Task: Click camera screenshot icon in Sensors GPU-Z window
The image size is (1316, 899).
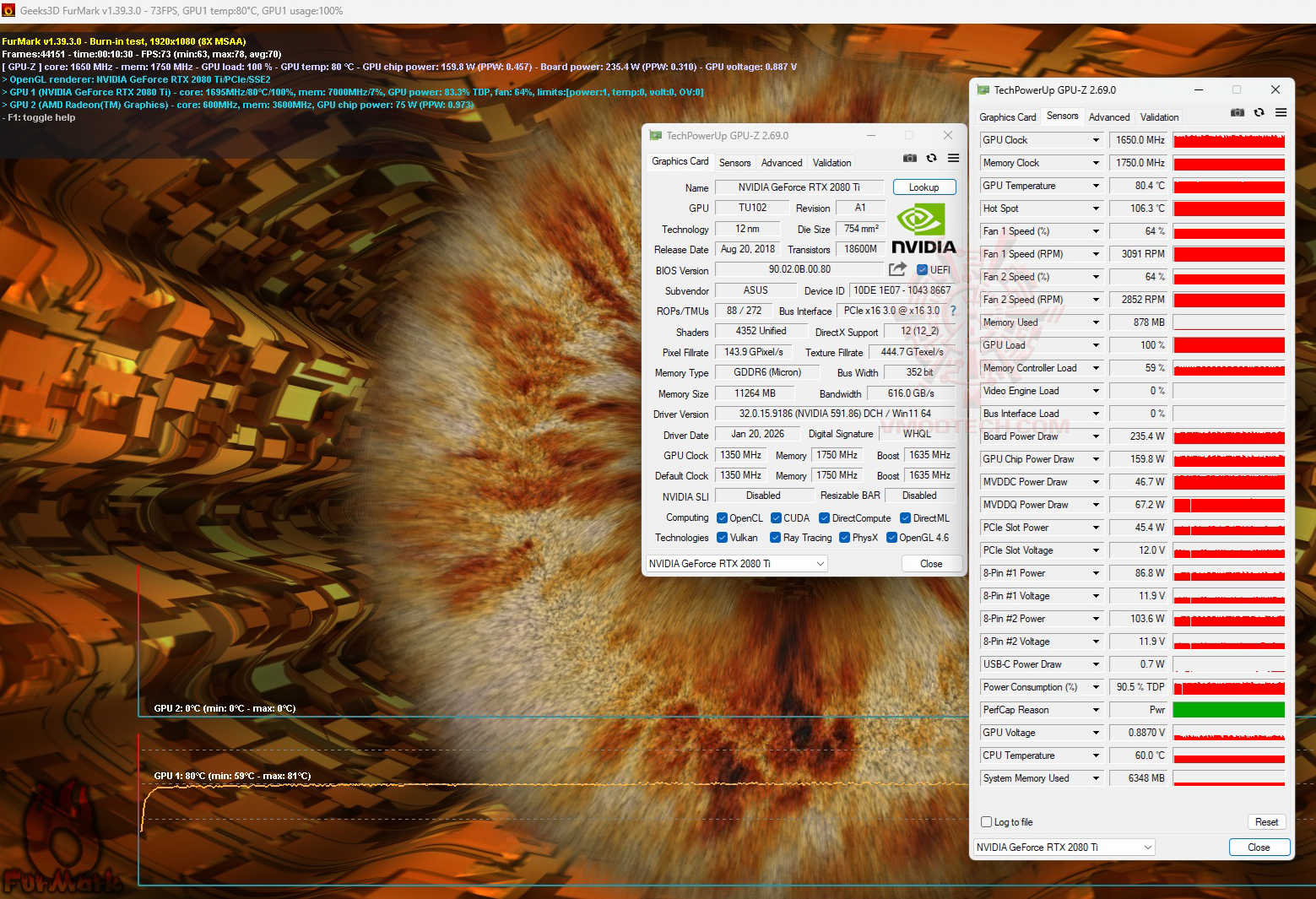Action: 1237,112
